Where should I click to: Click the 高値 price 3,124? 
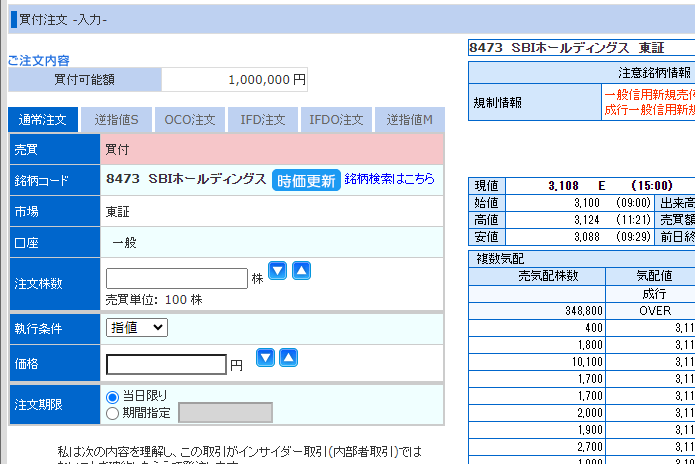pos(587,220)
